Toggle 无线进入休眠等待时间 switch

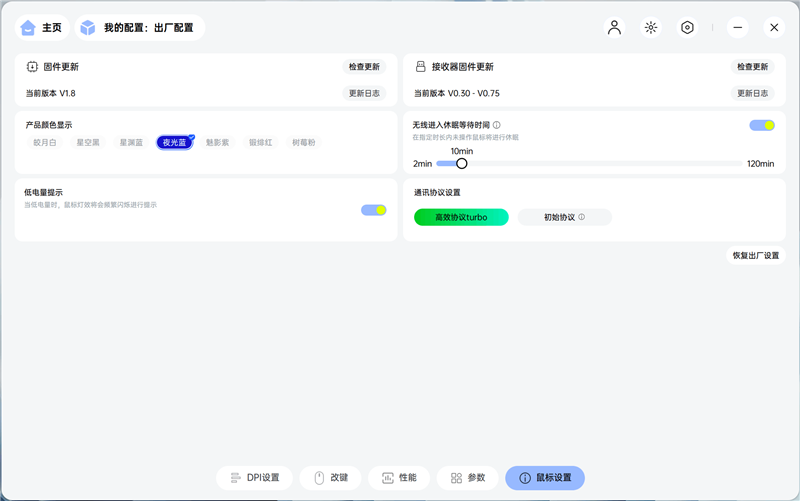[x=762, y=125]
